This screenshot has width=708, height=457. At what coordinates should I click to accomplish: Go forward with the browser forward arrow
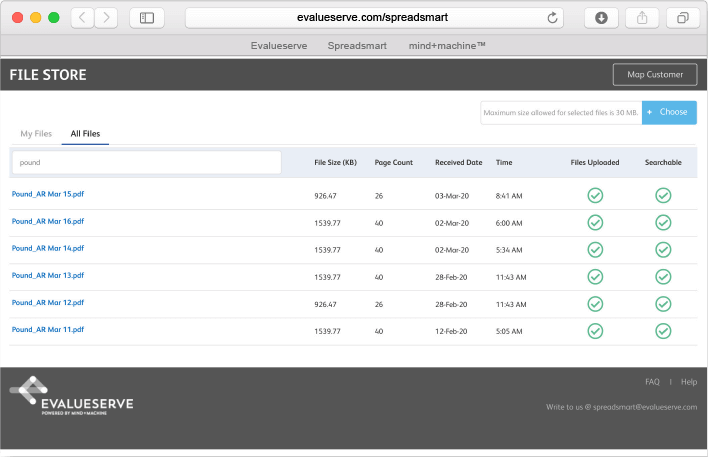[x=106, y=18]
